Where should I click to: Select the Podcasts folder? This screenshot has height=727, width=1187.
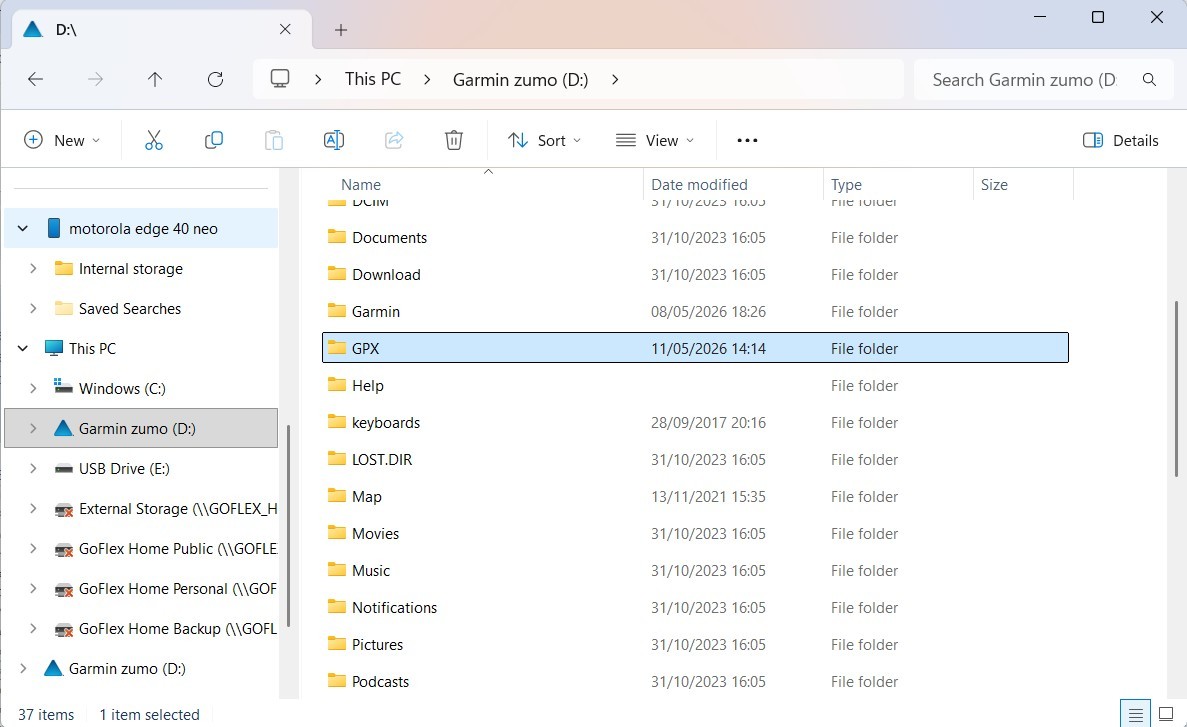695,681
